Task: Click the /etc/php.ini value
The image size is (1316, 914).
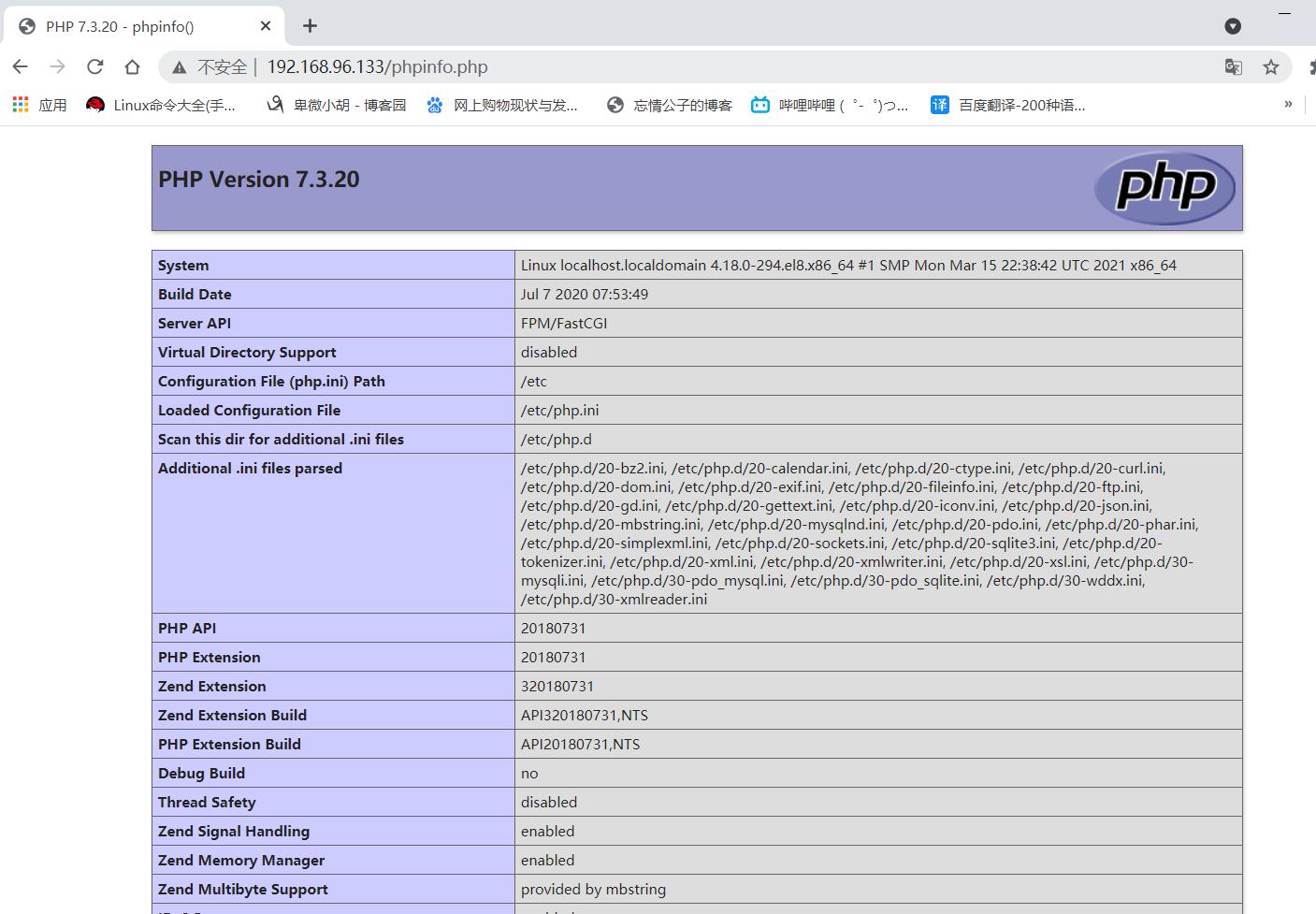Action: [559, 410]
